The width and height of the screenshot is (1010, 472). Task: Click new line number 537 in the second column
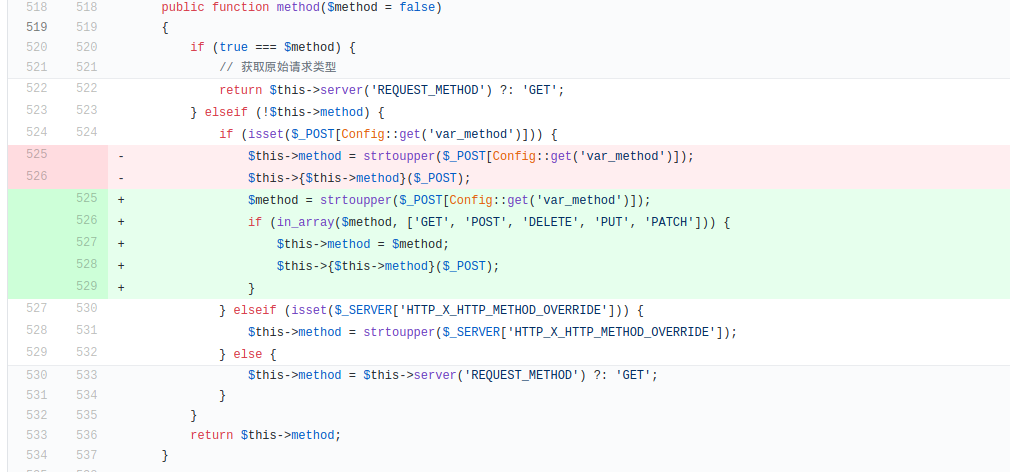pos(86,456)
